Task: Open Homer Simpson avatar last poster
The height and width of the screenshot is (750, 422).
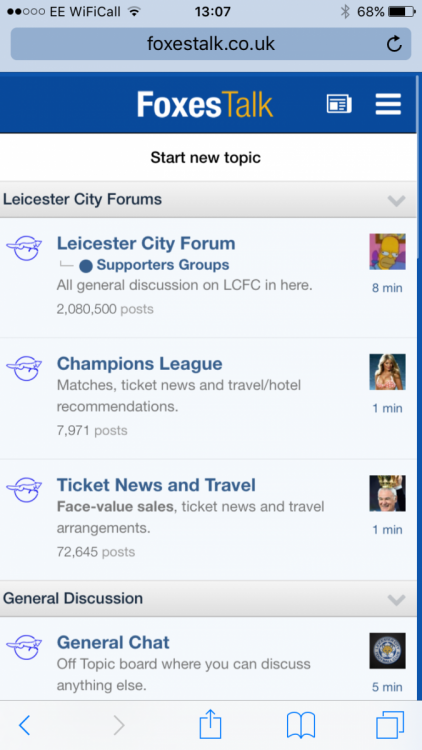Action: (x=388, y=252)
